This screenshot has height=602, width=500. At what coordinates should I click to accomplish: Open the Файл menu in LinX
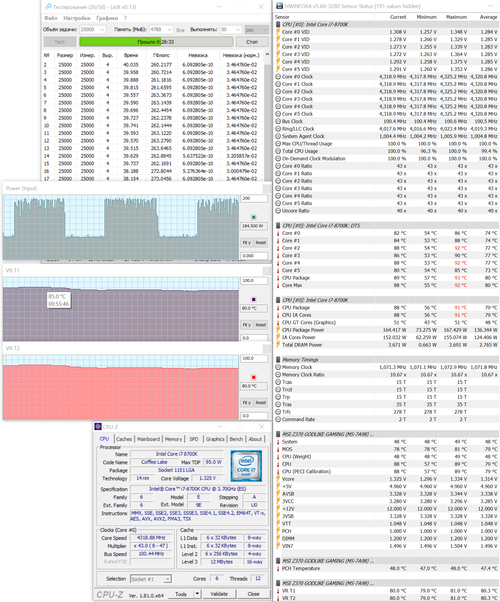[x=51, y=18]
